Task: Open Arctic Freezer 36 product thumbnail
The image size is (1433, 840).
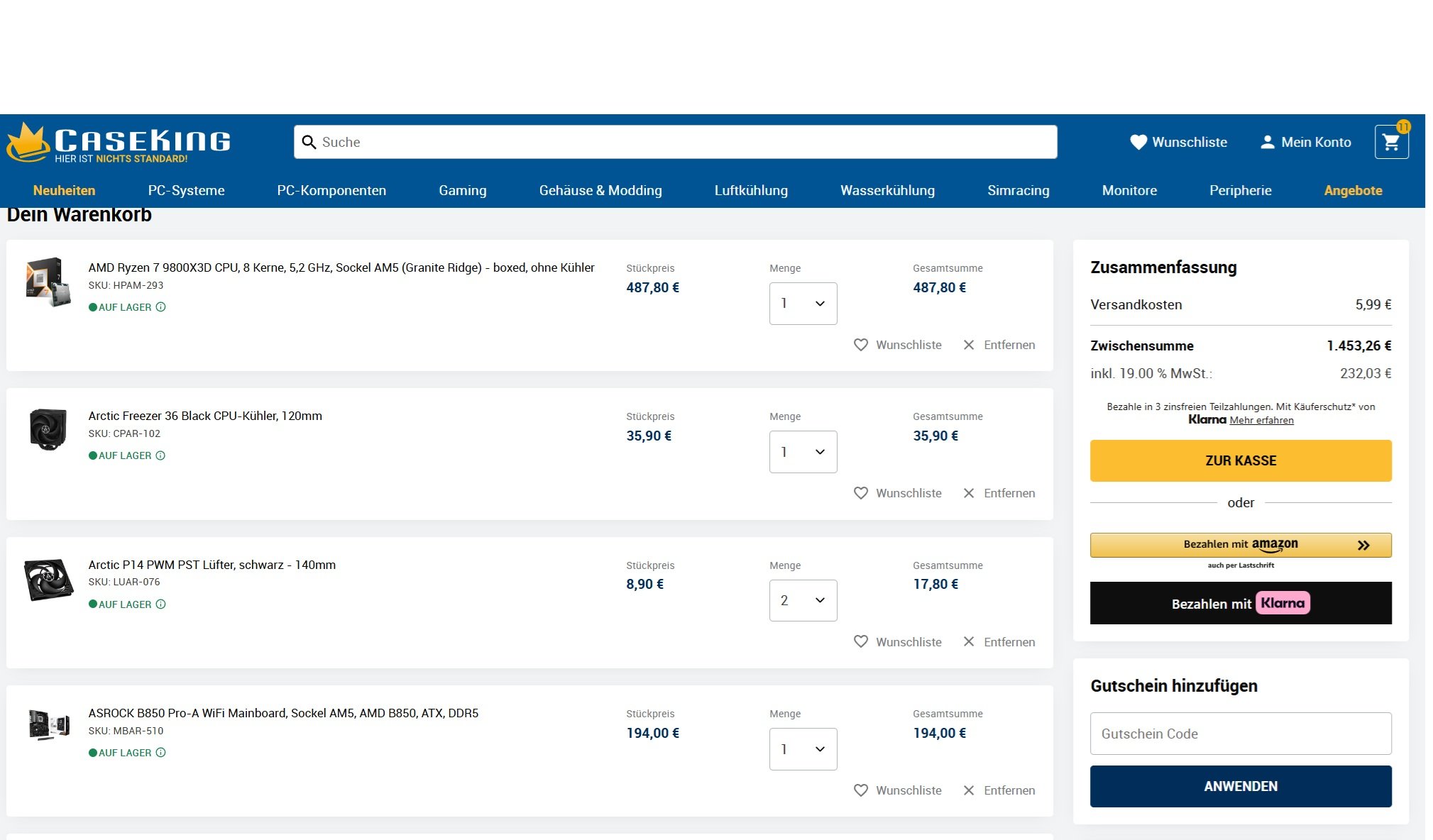Action: (x=48, y=429)
